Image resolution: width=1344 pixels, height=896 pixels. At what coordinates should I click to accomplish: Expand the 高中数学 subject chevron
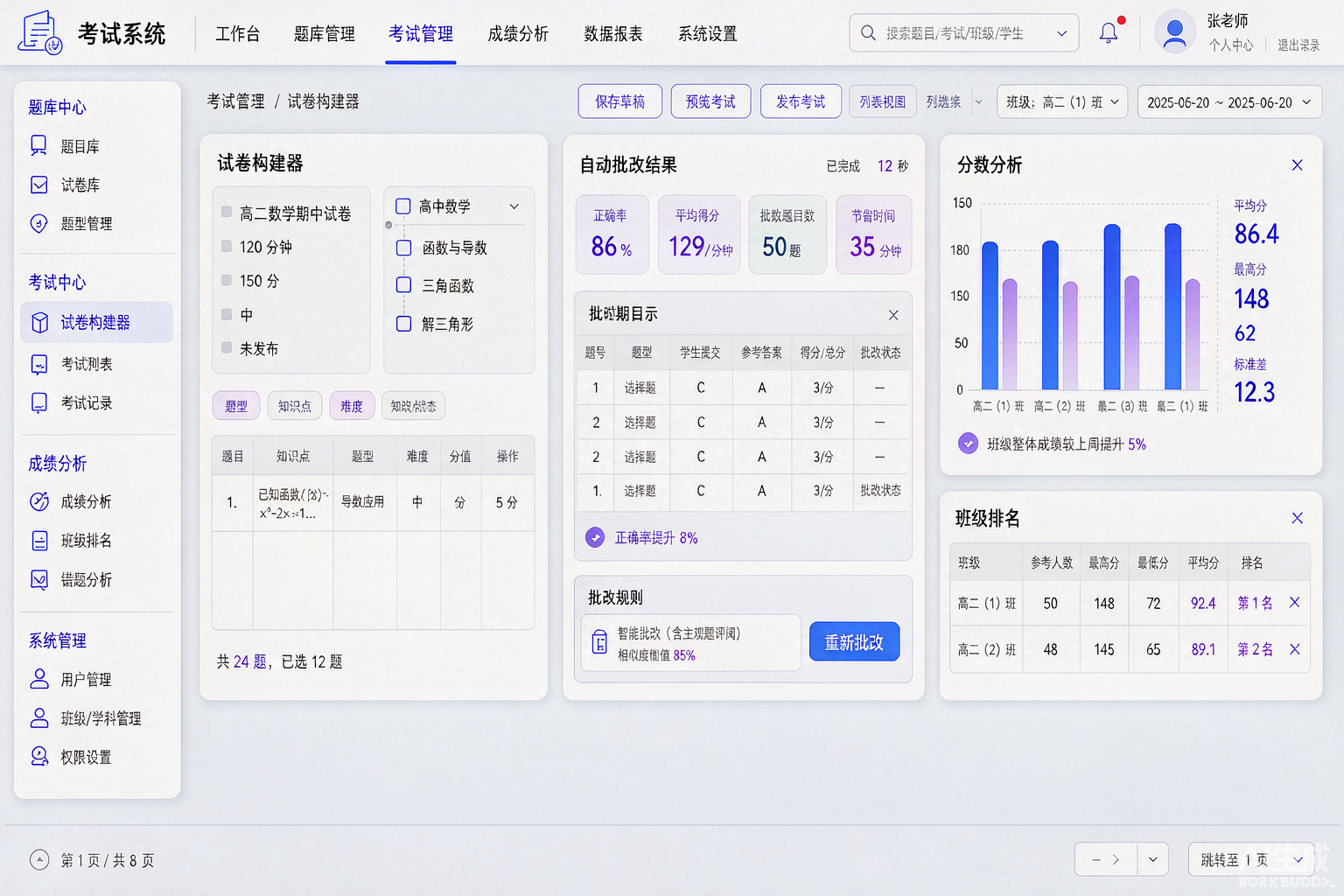514,206
